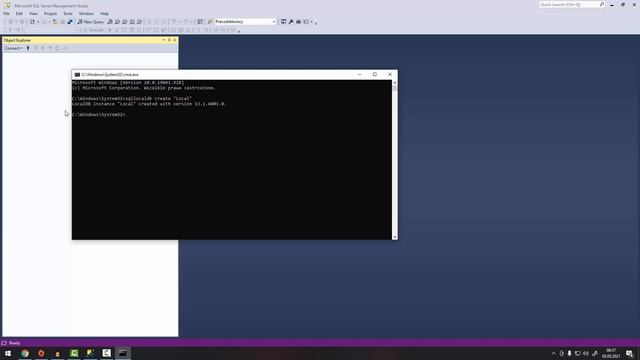Open the File menu
This screenshot has height=360, width=640.
click(6, 13)
